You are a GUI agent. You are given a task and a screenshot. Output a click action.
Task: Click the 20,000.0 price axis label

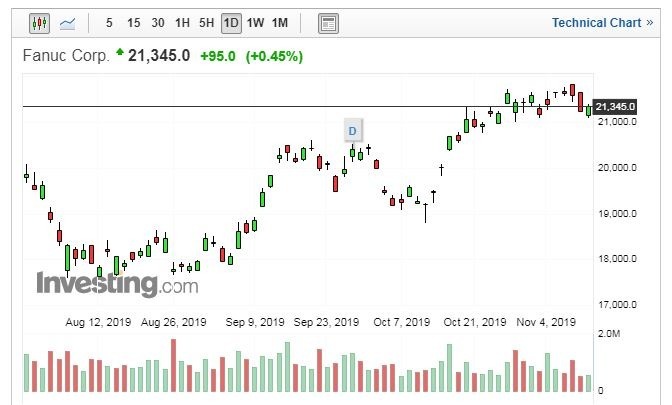[x=617, y=168]
